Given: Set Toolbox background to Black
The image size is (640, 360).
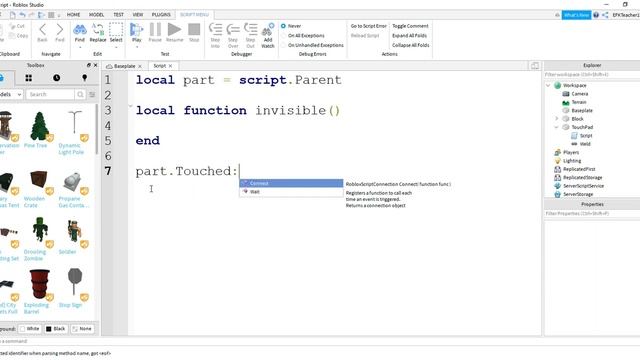Looking at the screenshot, I should (56, 329).
